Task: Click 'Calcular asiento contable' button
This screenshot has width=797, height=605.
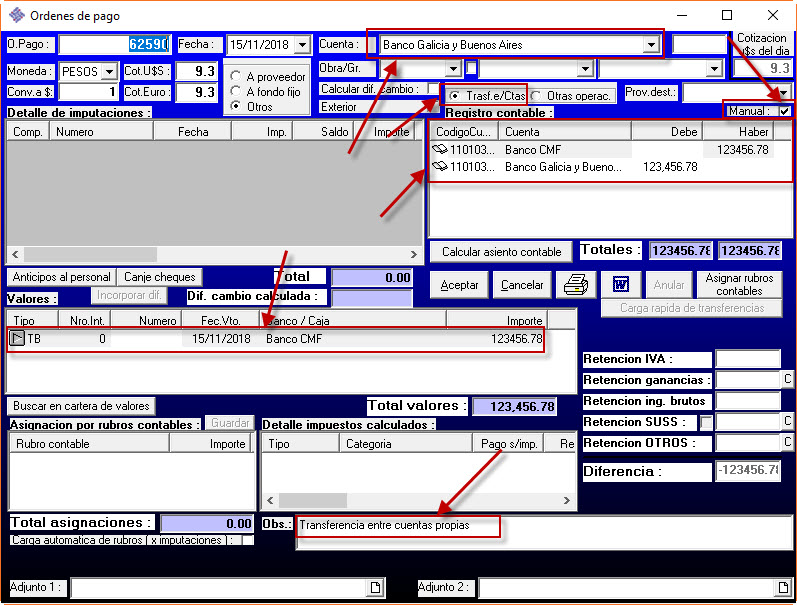Action: [501, 252]
